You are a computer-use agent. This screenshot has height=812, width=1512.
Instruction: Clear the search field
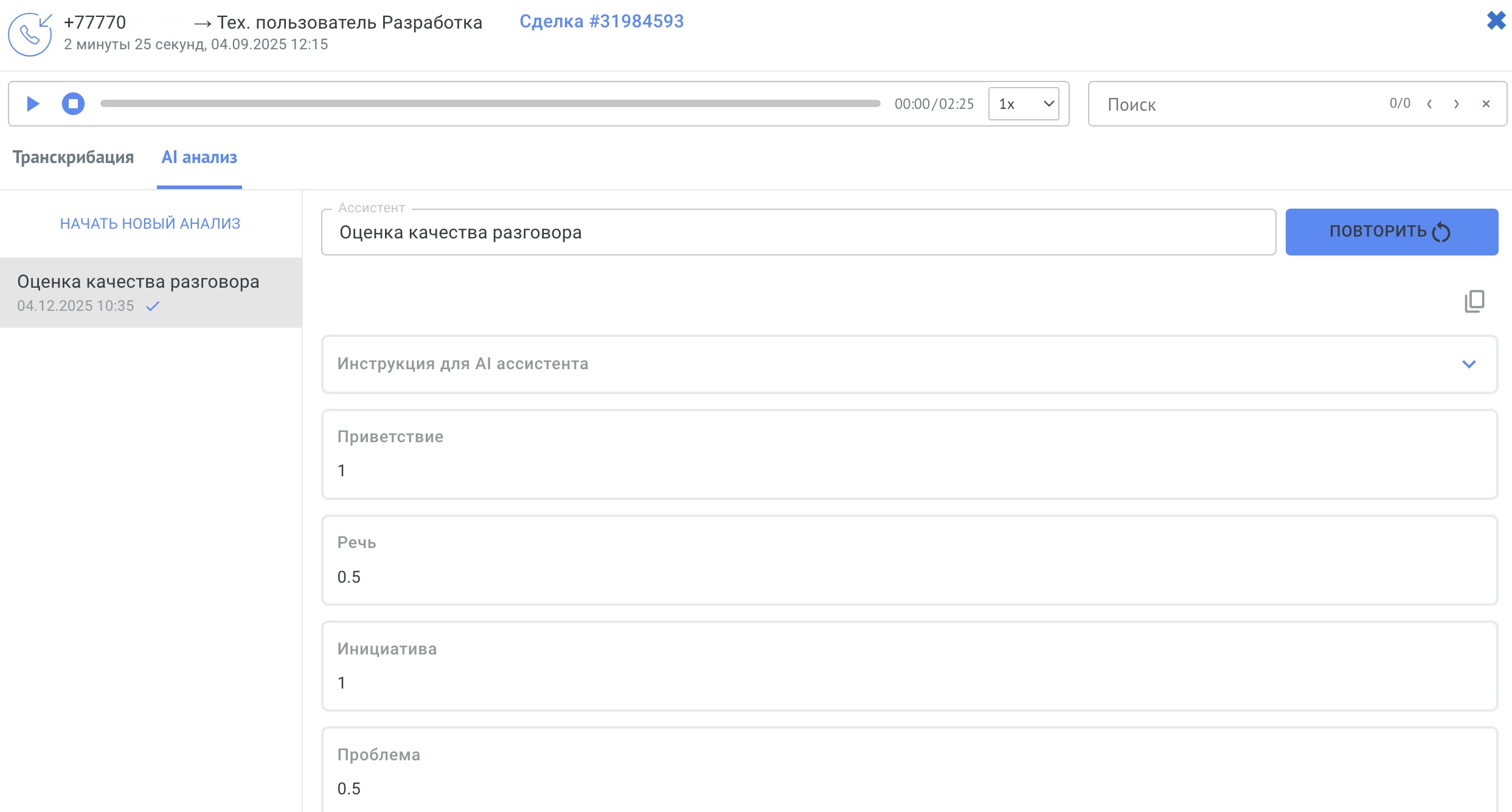(1486, 104)
